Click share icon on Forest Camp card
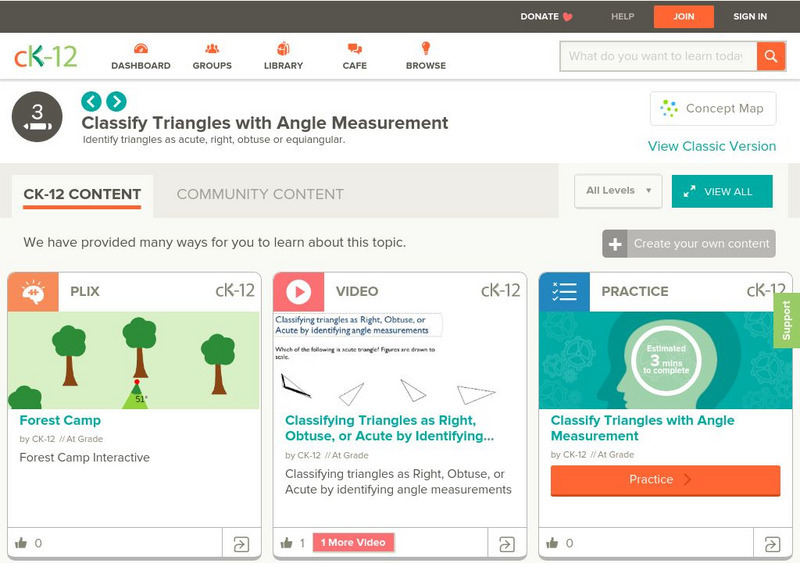 tap(241, 544)
